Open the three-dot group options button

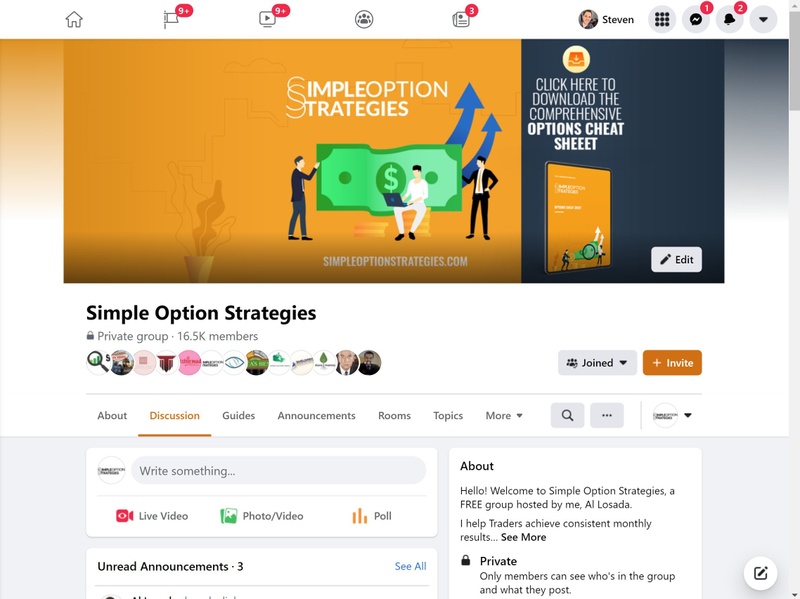[x=607, y=415]
